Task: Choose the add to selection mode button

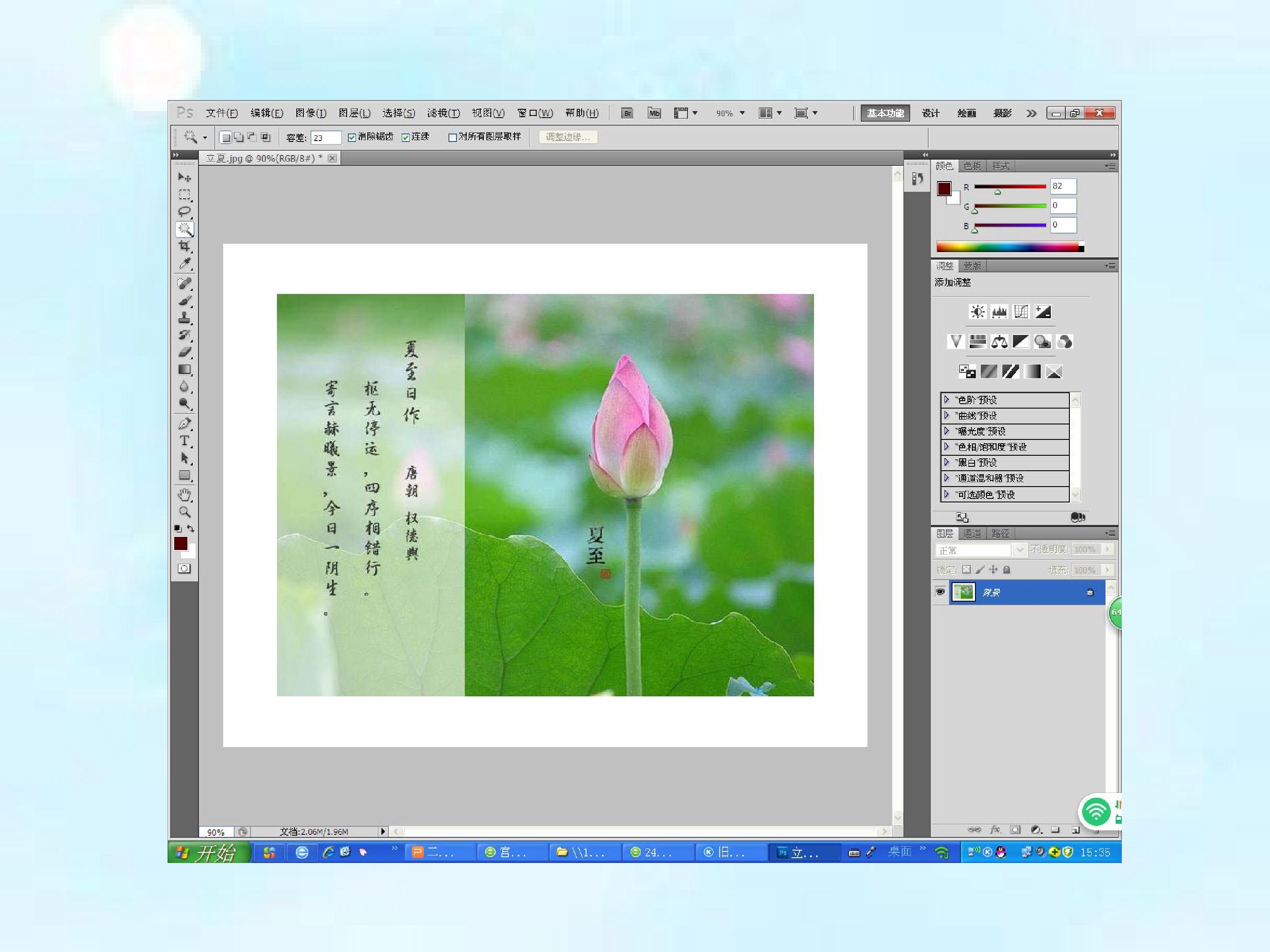Action: [x=239, y=137]
